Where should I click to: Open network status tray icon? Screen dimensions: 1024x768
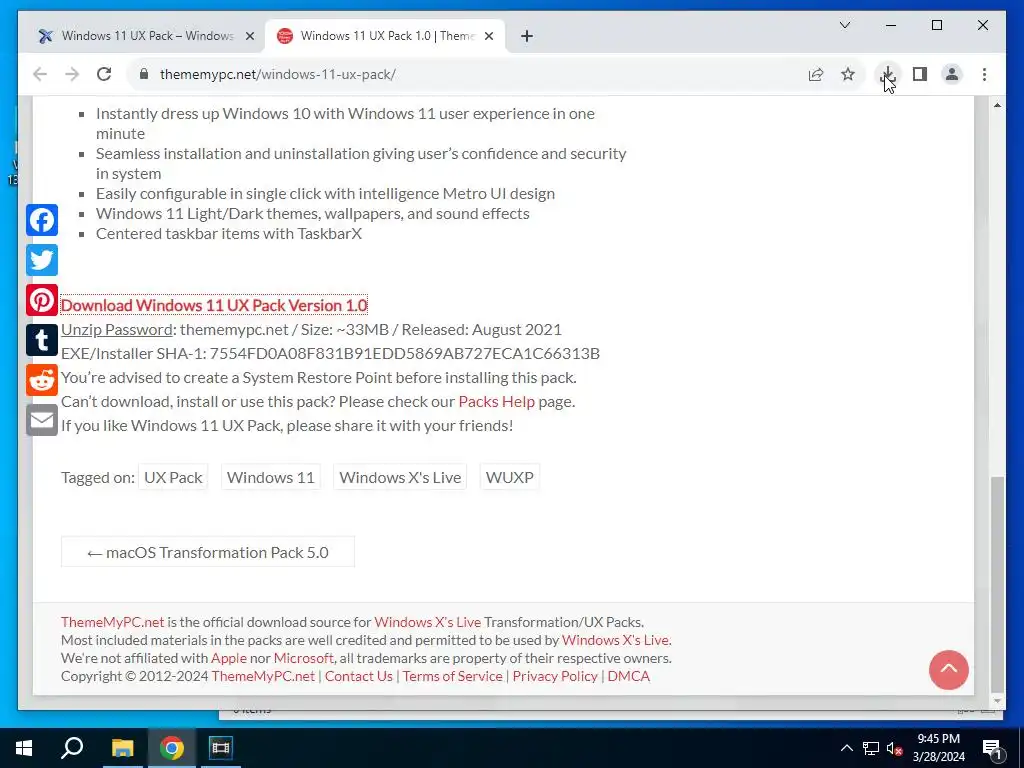(871, 748)
